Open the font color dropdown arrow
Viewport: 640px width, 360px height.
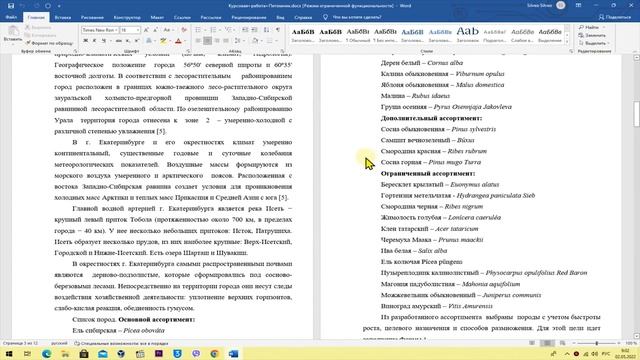[184, 41]
